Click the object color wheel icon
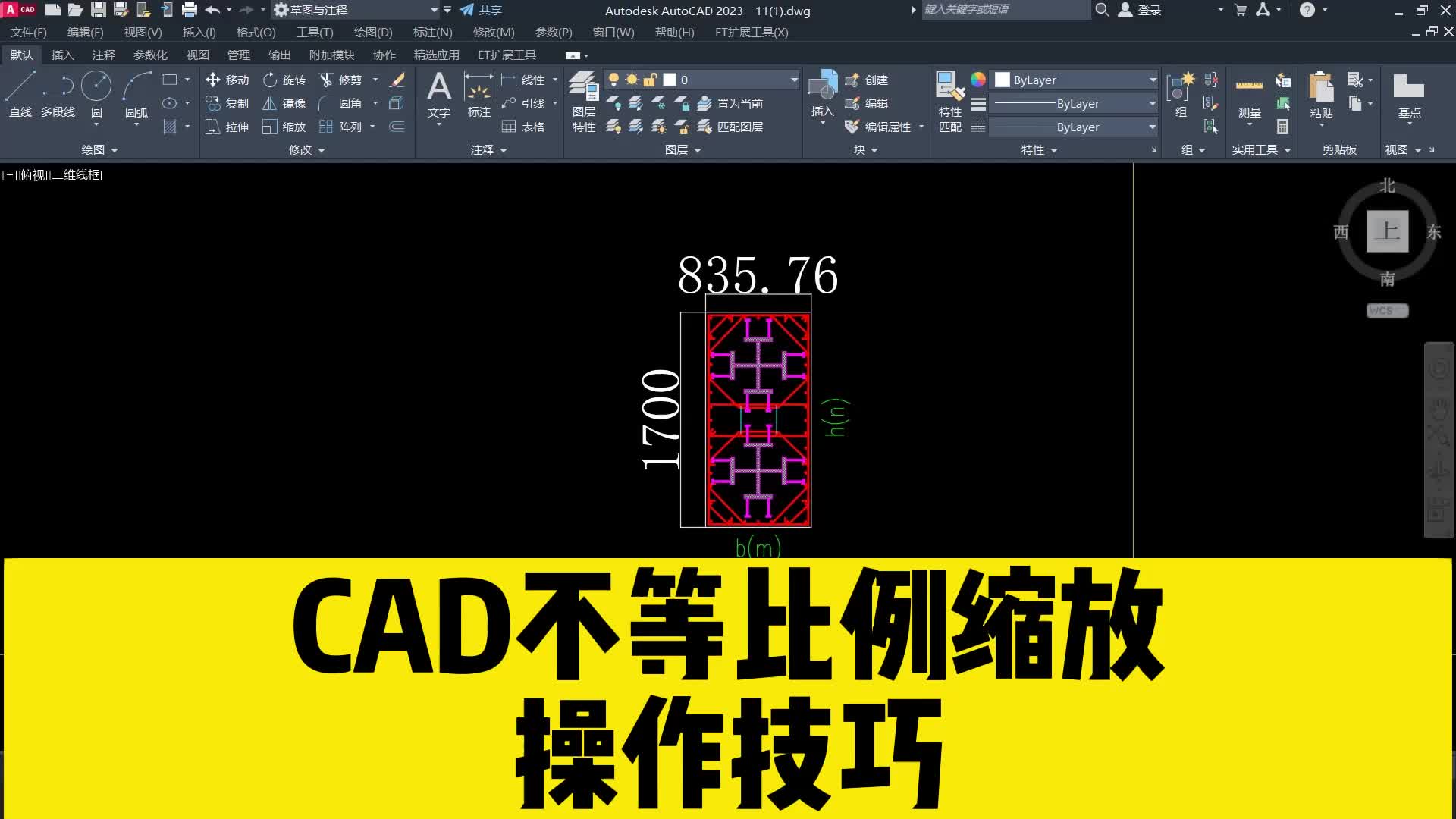The image size is (1456, 819). (978, 80)
